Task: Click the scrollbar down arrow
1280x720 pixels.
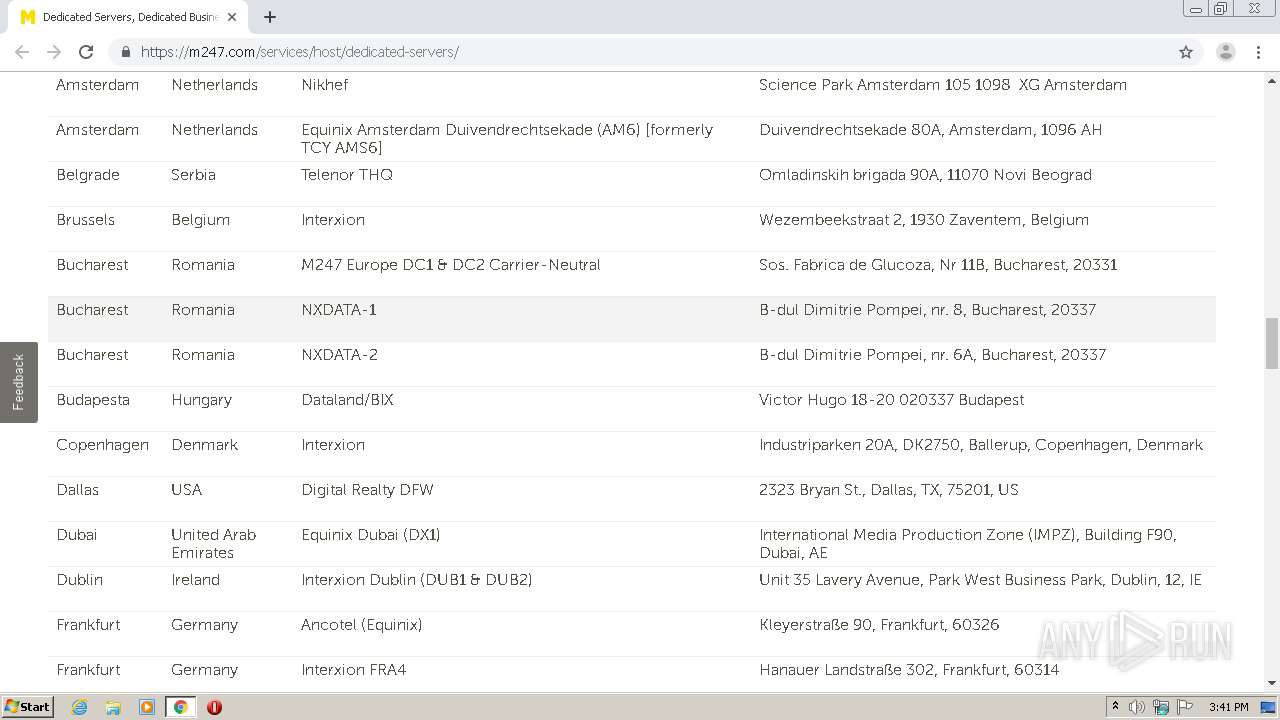Action: click(x=1272, y=683)
